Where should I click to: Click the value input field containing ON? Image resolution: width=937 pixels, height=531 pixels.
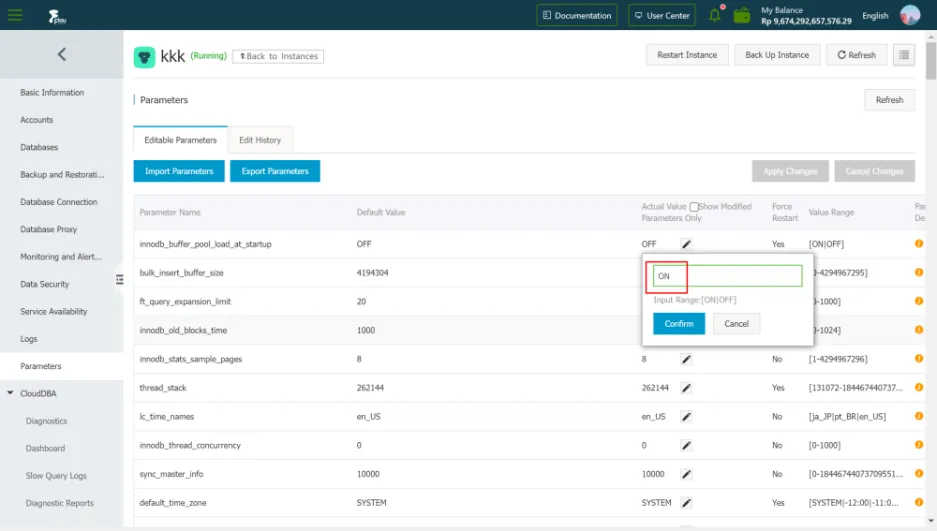pos(727,276)
